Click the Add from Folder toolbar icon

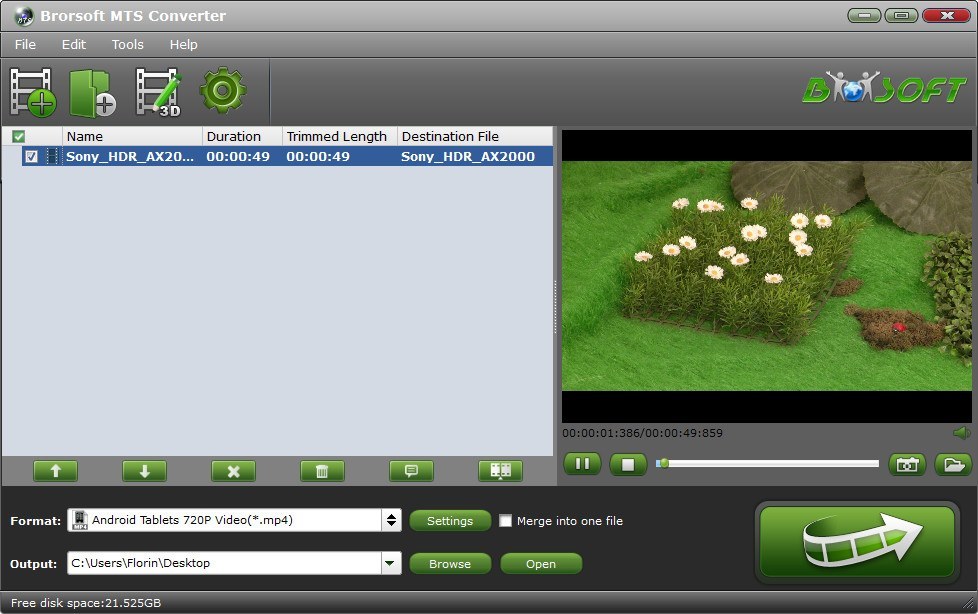pos(92,93)
